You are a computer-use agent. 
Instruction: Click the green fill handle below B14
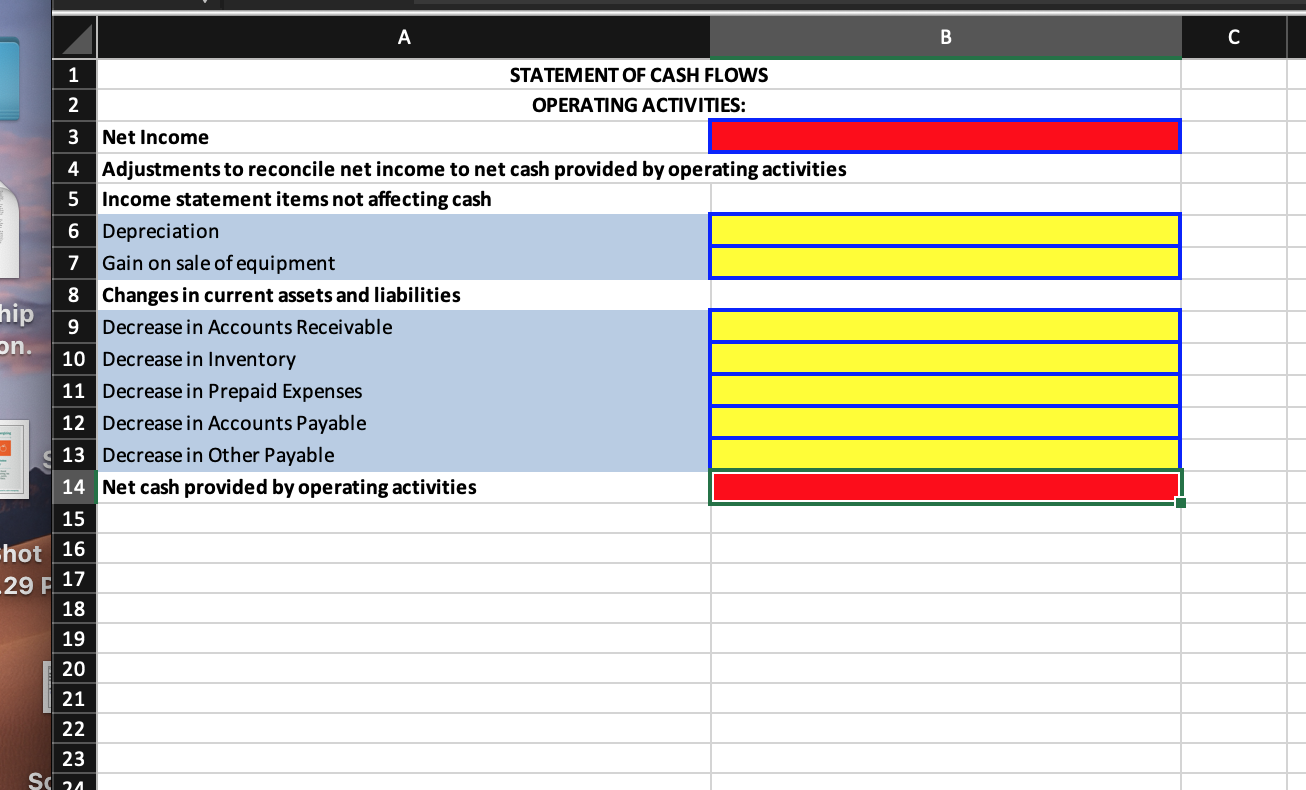pyautogui.click(x=1180, y=504)
